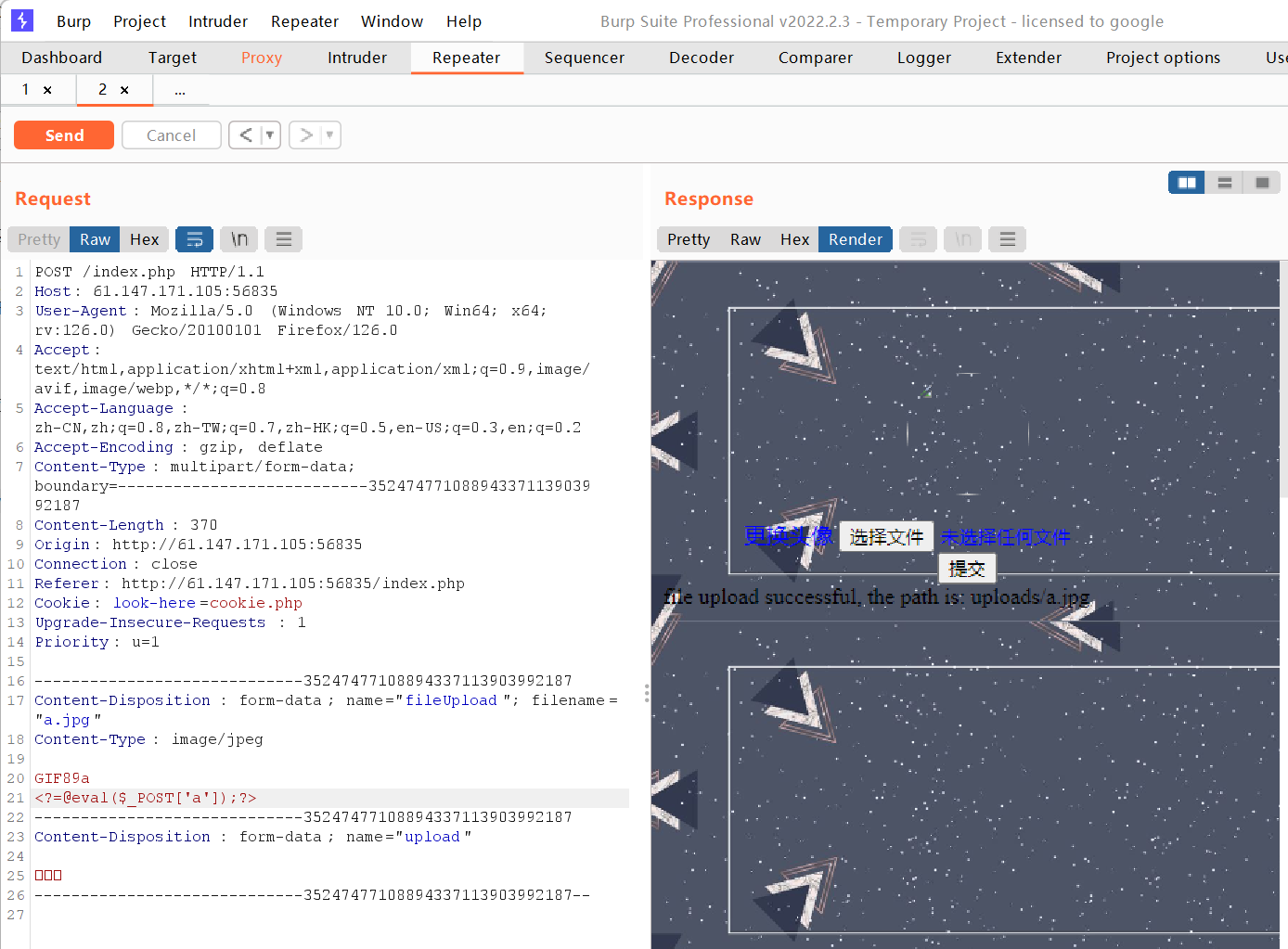Go forward in request history
This screenshot has width=1288, height=949.
(x=305, y=135)
